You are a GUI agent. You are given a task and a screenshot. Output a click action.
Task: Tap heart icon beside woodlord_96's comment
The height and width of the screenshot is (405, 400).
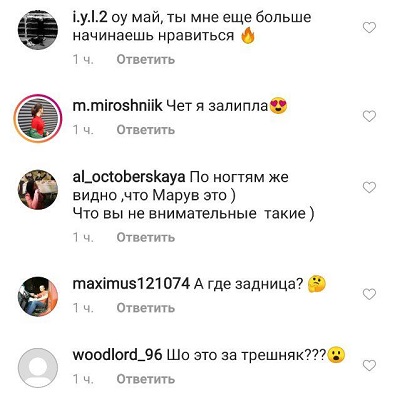point(369,365)
